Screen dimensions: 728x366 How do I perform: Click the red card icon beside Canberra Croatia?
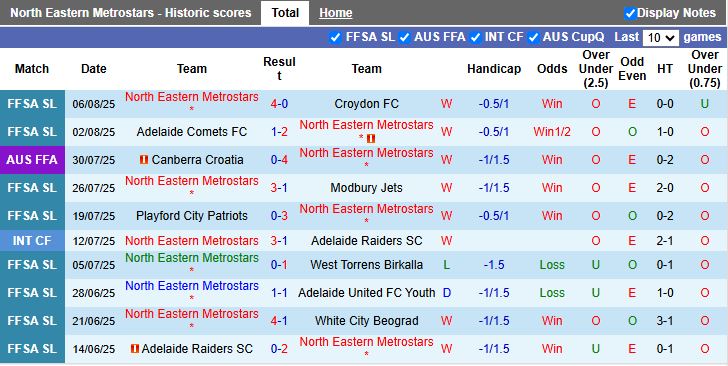[144, 160]
